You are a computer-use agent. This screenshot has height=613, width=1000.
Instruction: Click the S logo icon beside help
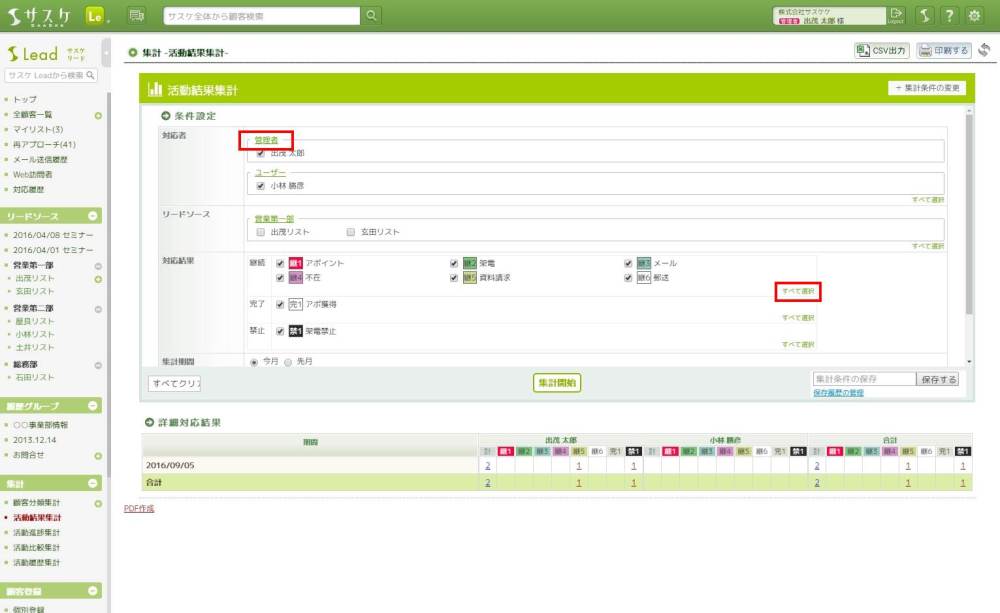pos(925,16)
